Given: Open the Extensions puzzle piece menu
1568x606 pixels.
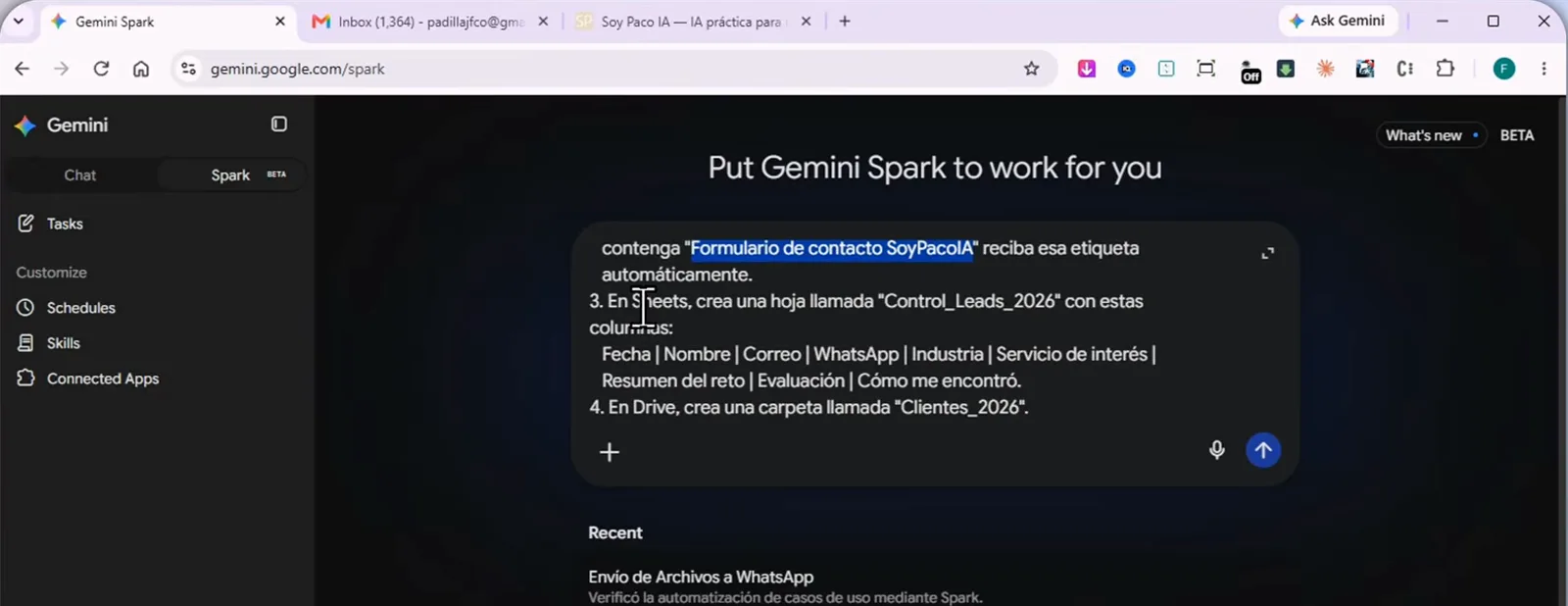Looking at the screenshot, I should click(x=1445, y=69).
